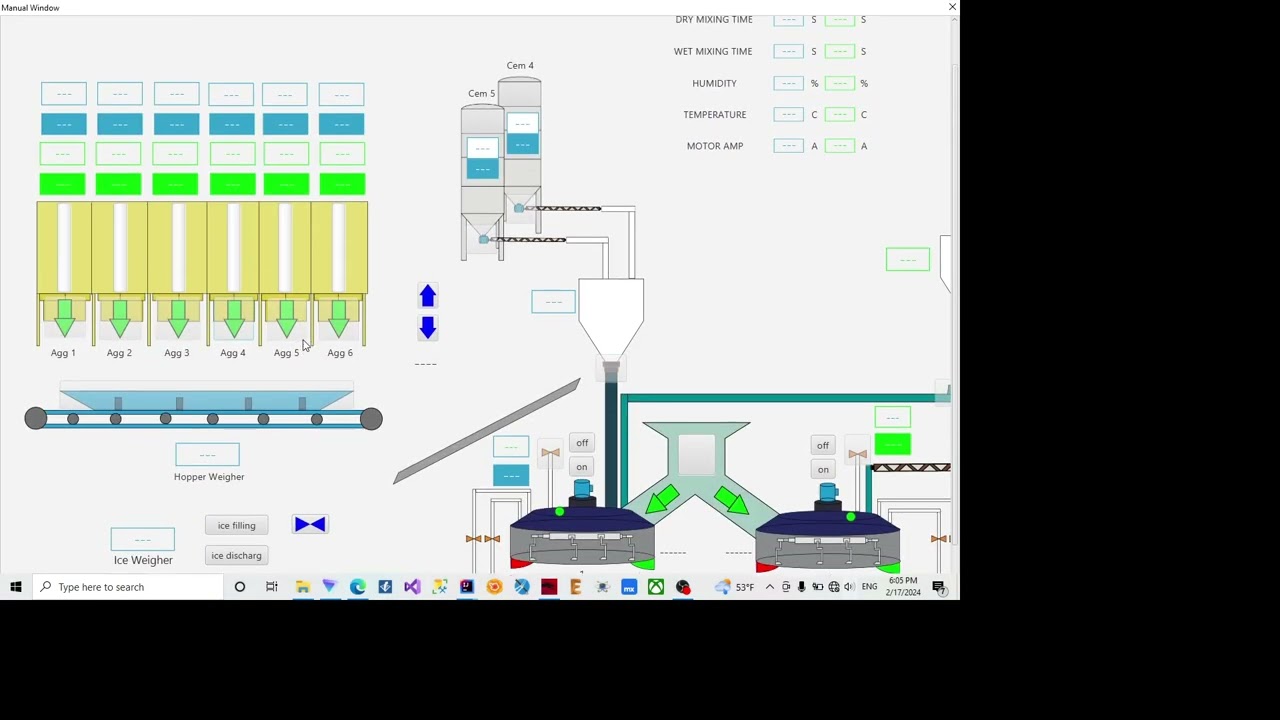Click the Agg 4 label
Image resolution: width=1280 pixels, height=720 pixels.
[x=232, y=353]
